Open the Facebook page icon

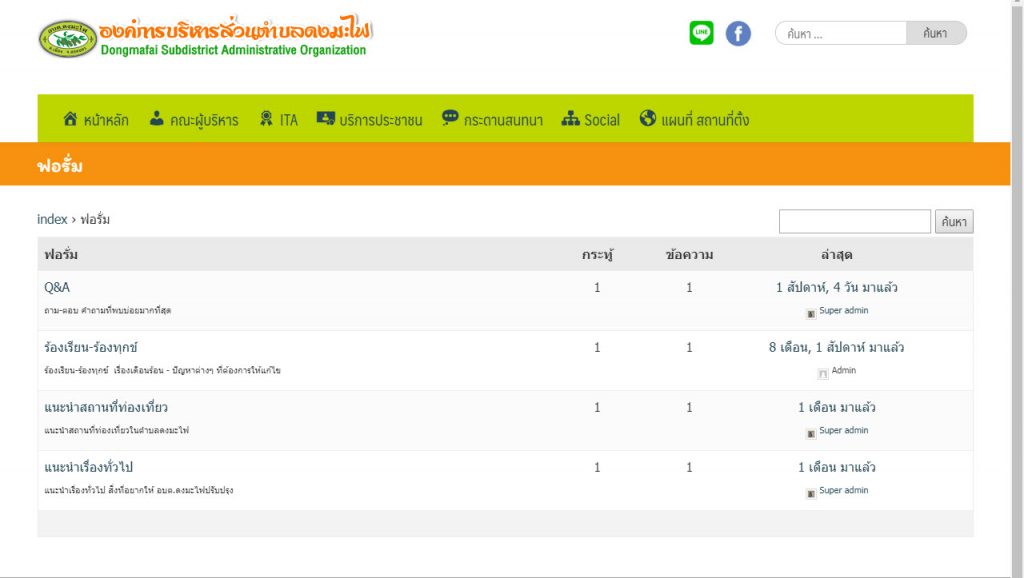tap(738, 33)
